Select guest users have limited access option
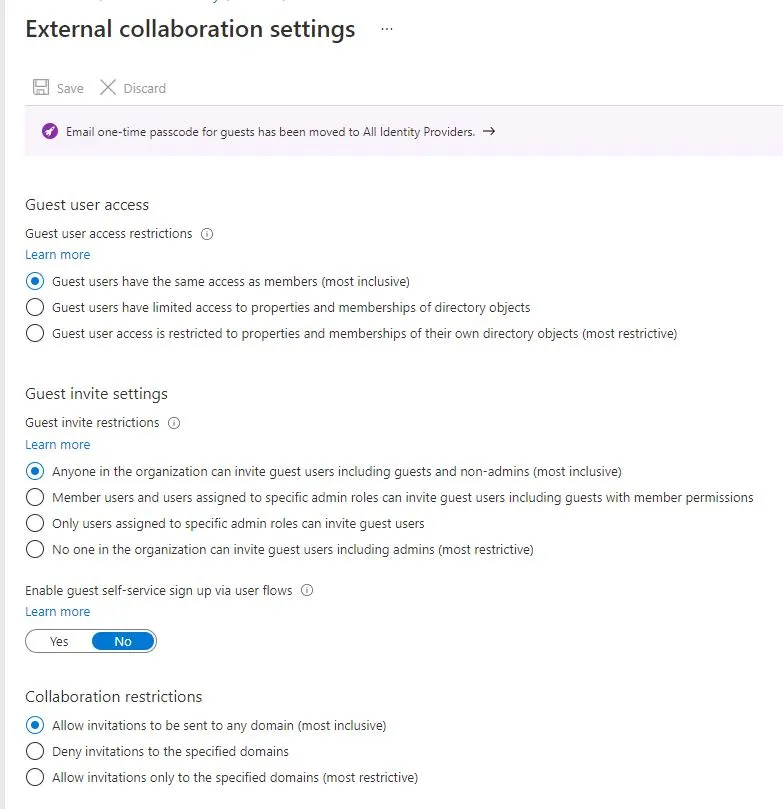Viewport: 783px width, 809px height. tap(35, 307)
